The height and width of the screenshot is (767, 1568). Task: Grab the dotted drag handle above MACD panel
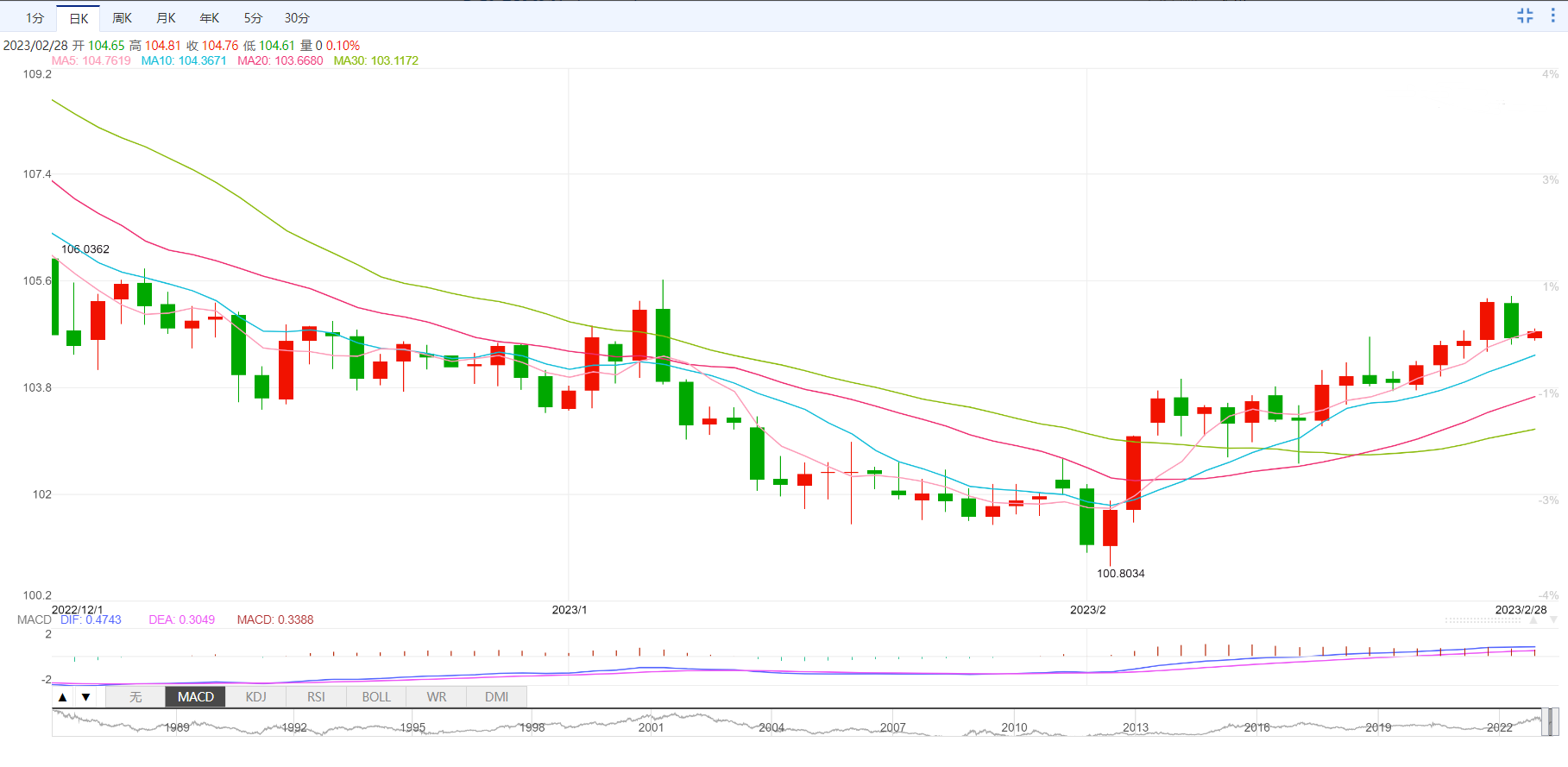[x=1483, y=620]
